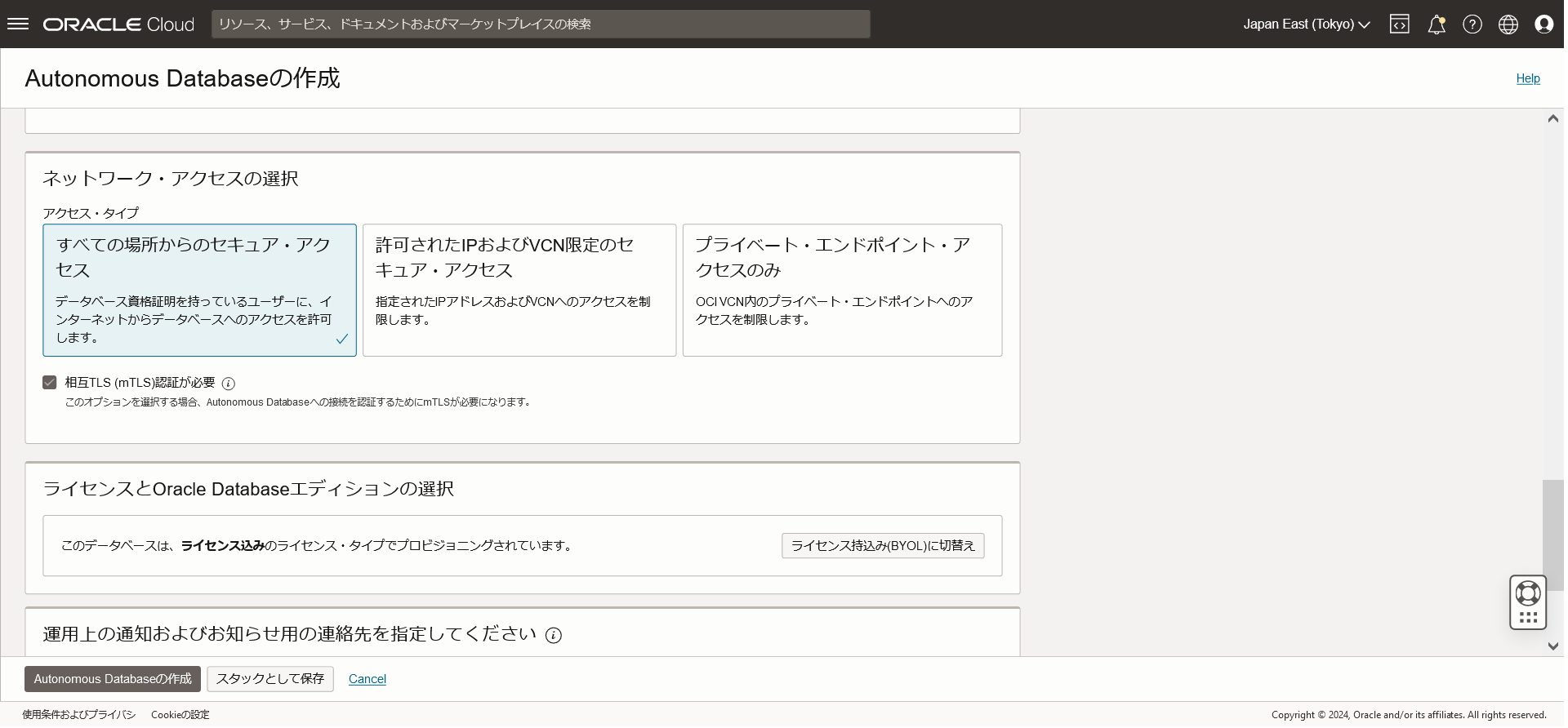Click the Autonomous Databaseの作成 button
This screenshot has height=728, width=1568.
tap(113, 679)
